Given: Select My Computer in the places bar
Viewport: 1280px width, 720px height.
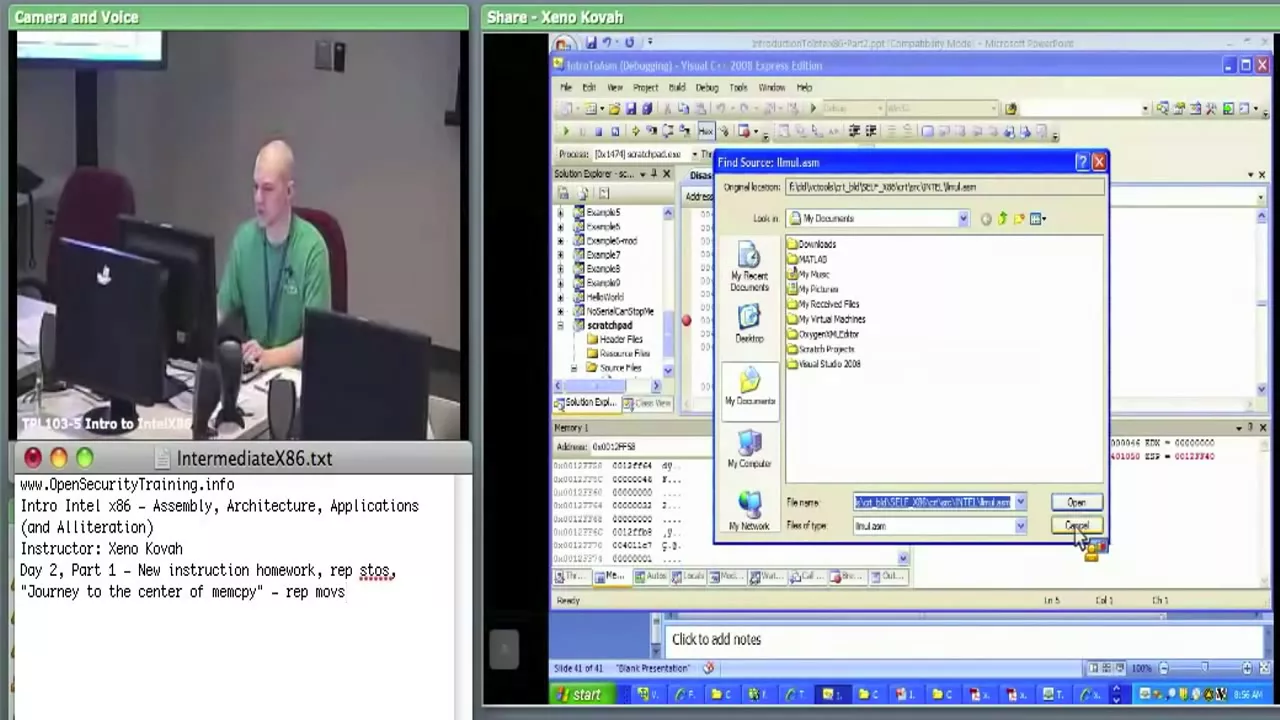Looking at the screenshot, I should (749, 450).
